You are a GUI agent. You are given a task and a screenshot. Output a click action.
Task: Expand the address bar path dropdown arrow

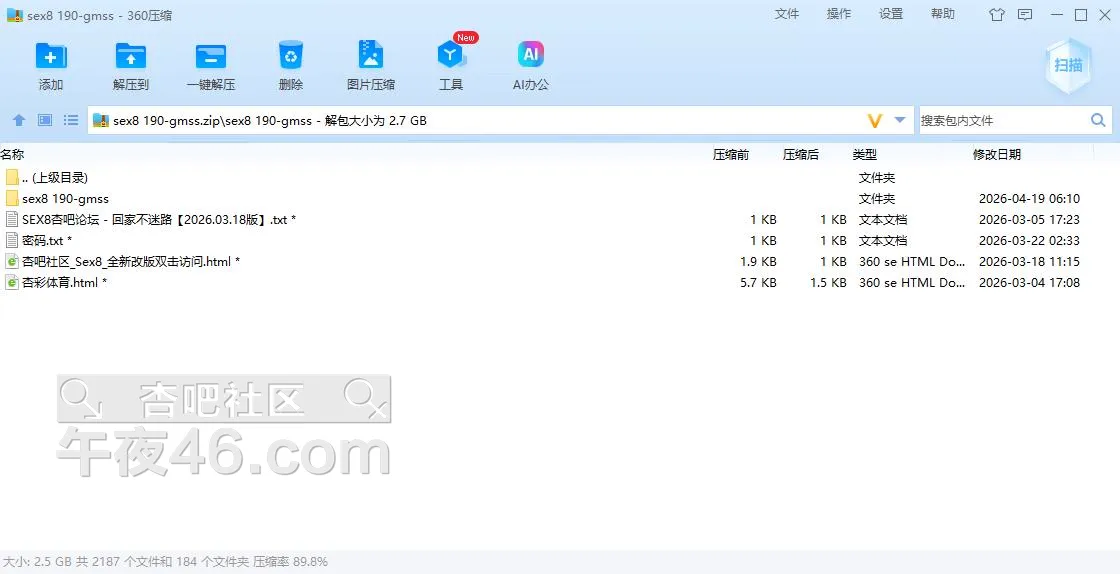(x=900, y=120)
